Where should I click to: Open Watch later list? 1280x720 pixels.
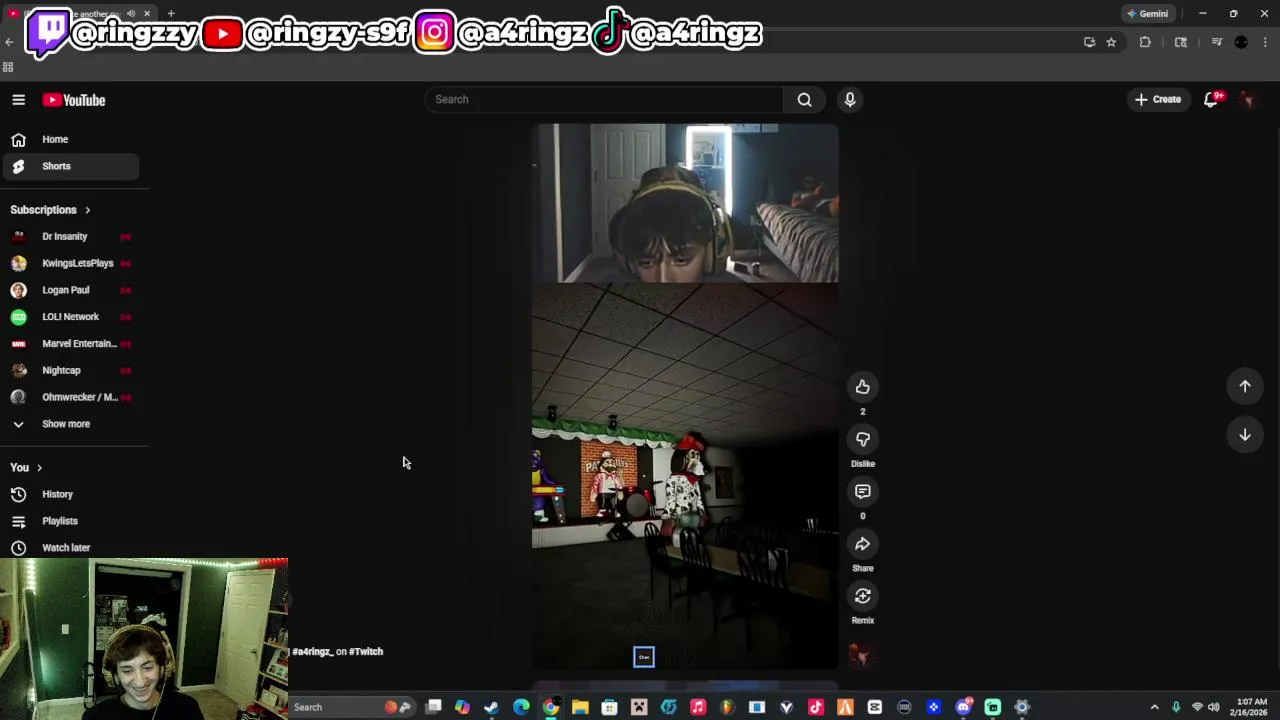pos(70,548)
